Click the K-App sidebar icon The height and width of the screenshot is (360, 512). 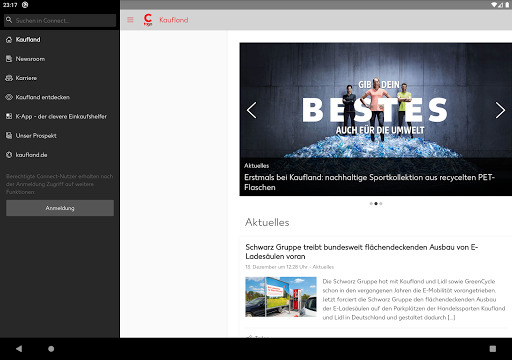point(9,116)
